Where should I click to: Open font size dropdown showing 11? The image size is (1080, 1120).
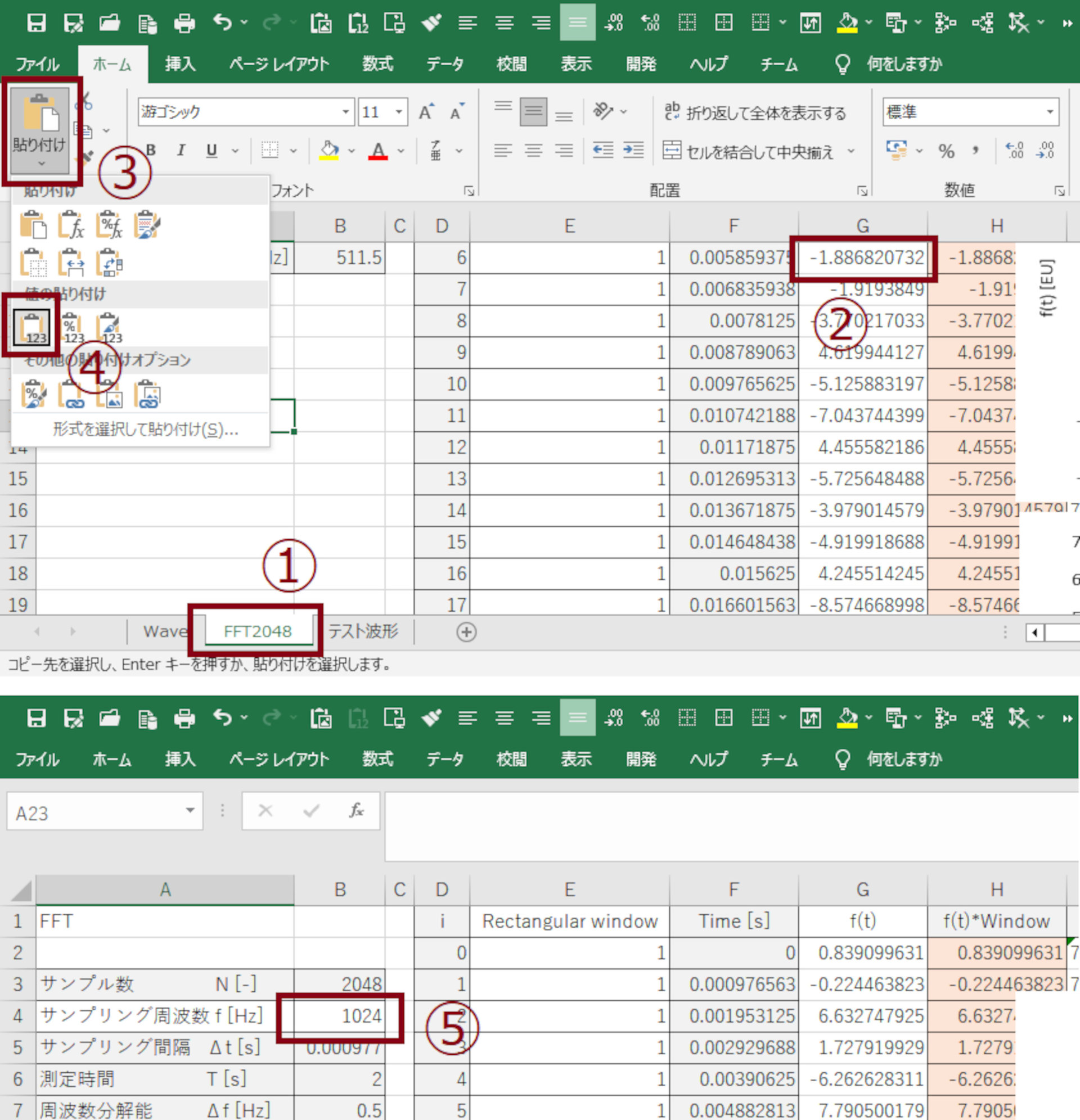[x=398, y=111]
